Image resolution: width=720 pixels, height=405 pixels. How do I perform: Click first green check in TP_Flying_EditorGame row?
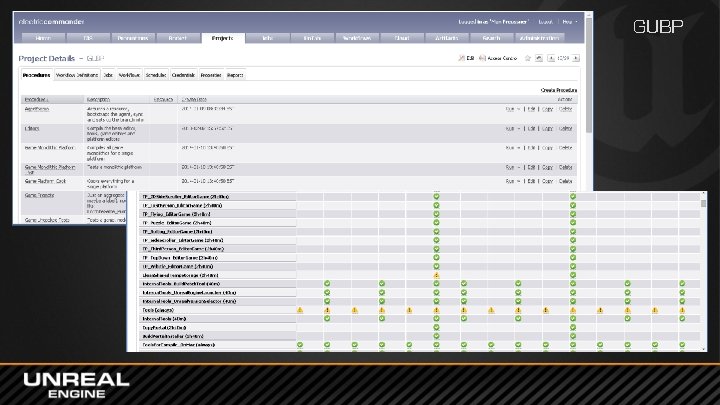436,214
